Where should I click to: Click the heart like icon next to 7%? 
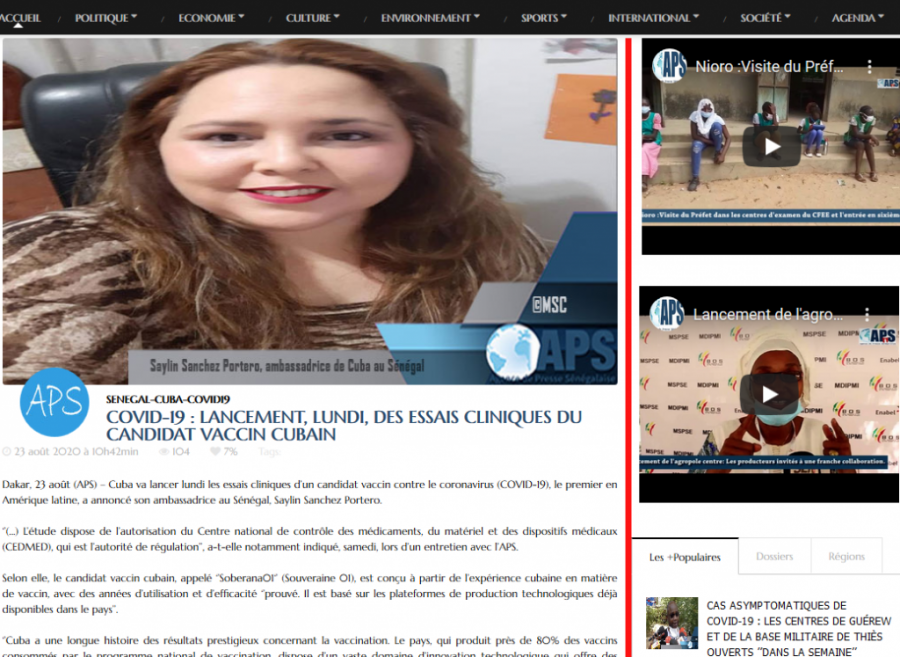click(215, 452)
